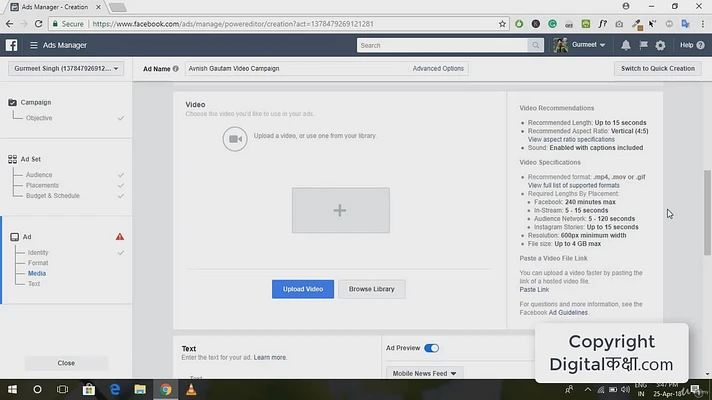
Task: Open the notifications bell
Action: click(626, 45)
